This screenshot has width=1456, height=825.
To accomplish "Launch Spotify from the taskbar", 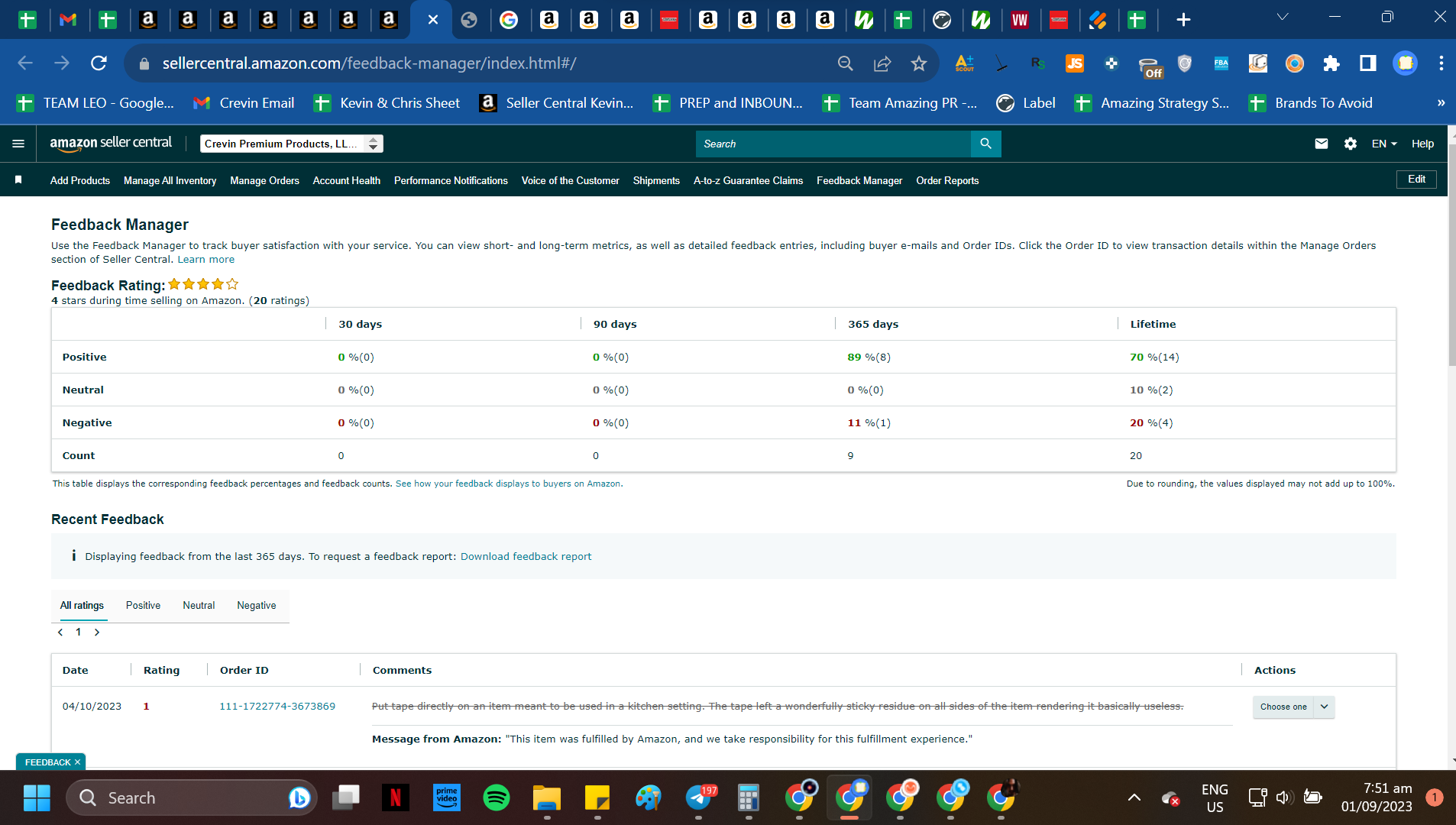I will point(497,798).
